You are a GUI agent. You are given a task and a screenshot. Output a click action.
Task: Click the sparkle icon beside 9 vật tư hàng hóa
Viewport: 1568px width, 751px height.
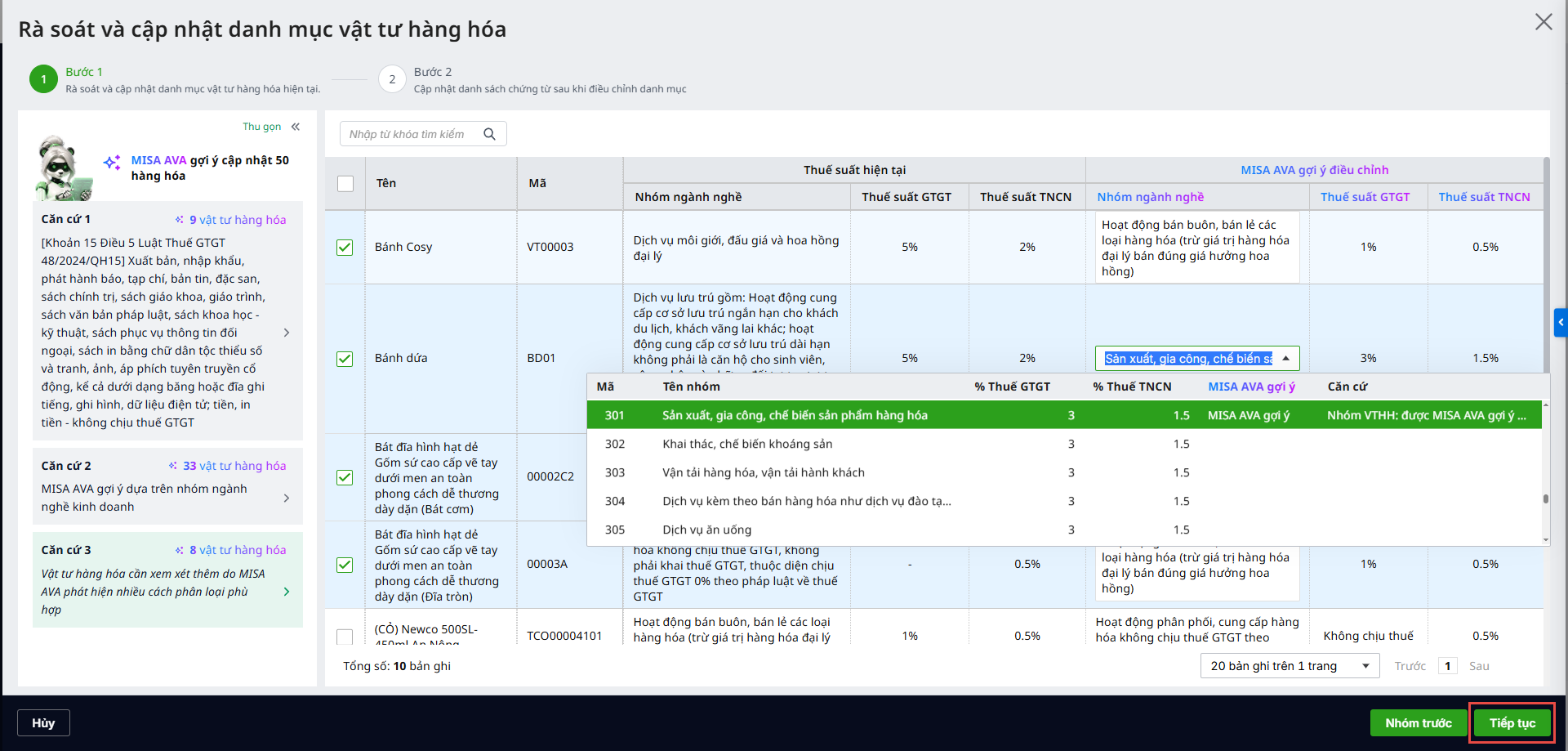click(180, 220)
